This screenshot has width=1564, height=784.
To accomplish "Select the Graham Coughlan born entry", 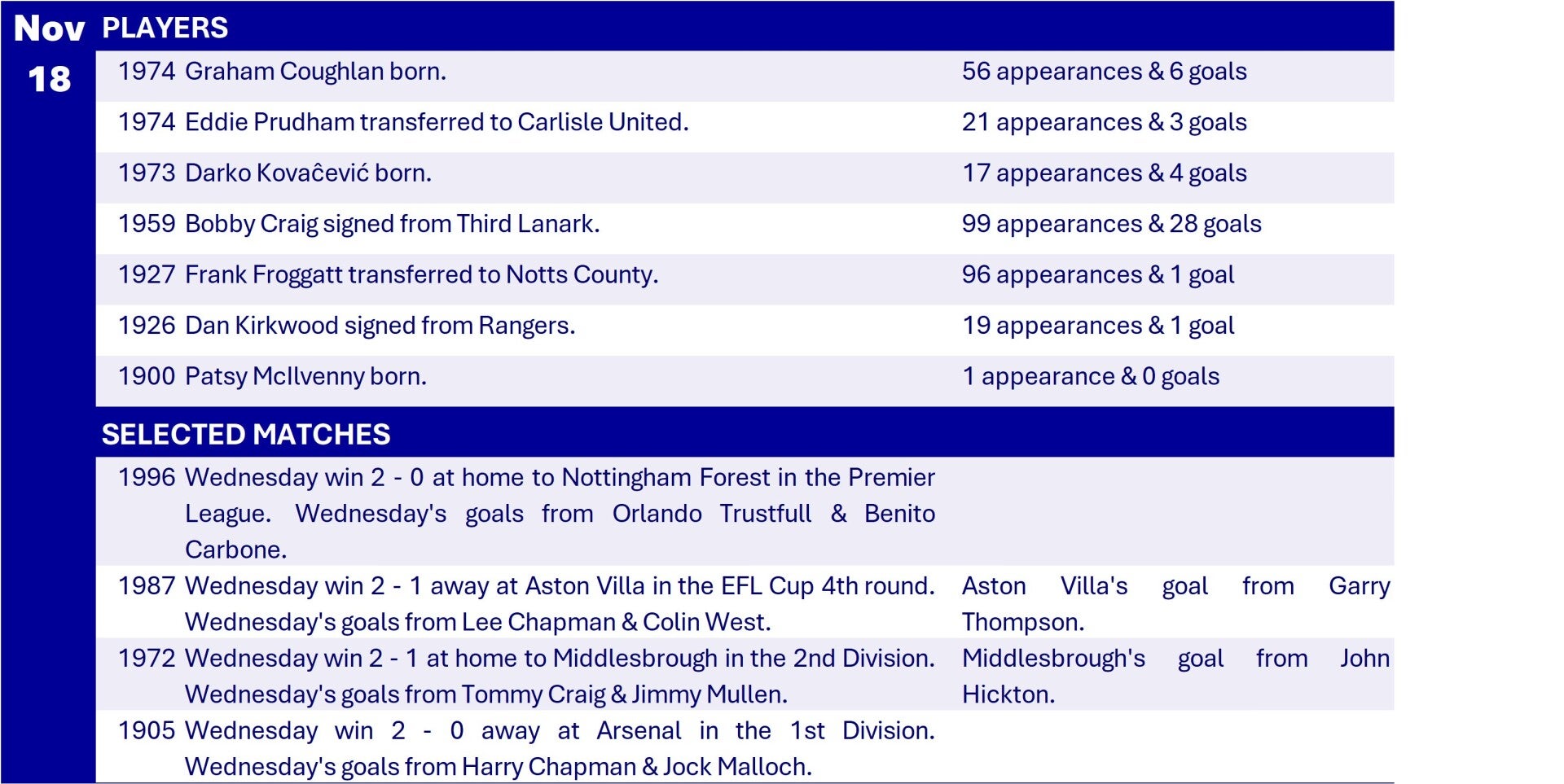I will 315,72.
